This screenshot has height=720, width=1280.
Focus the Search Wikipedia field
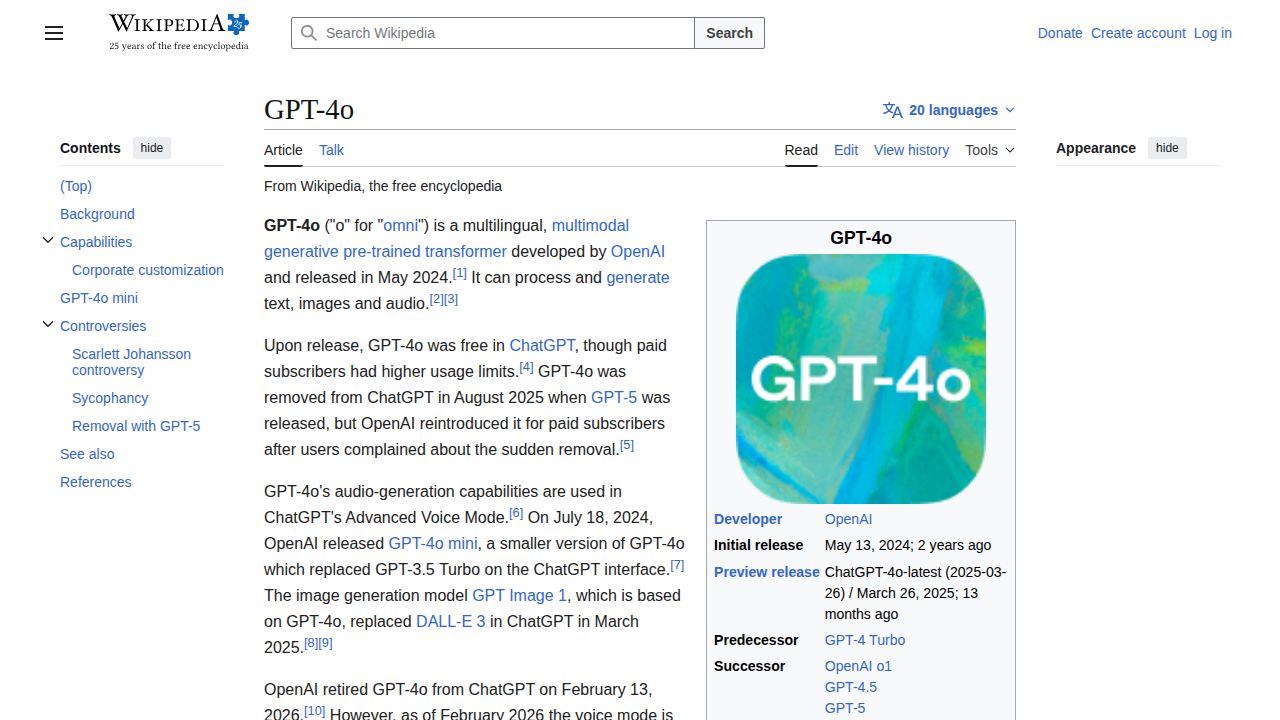[493, 33]
